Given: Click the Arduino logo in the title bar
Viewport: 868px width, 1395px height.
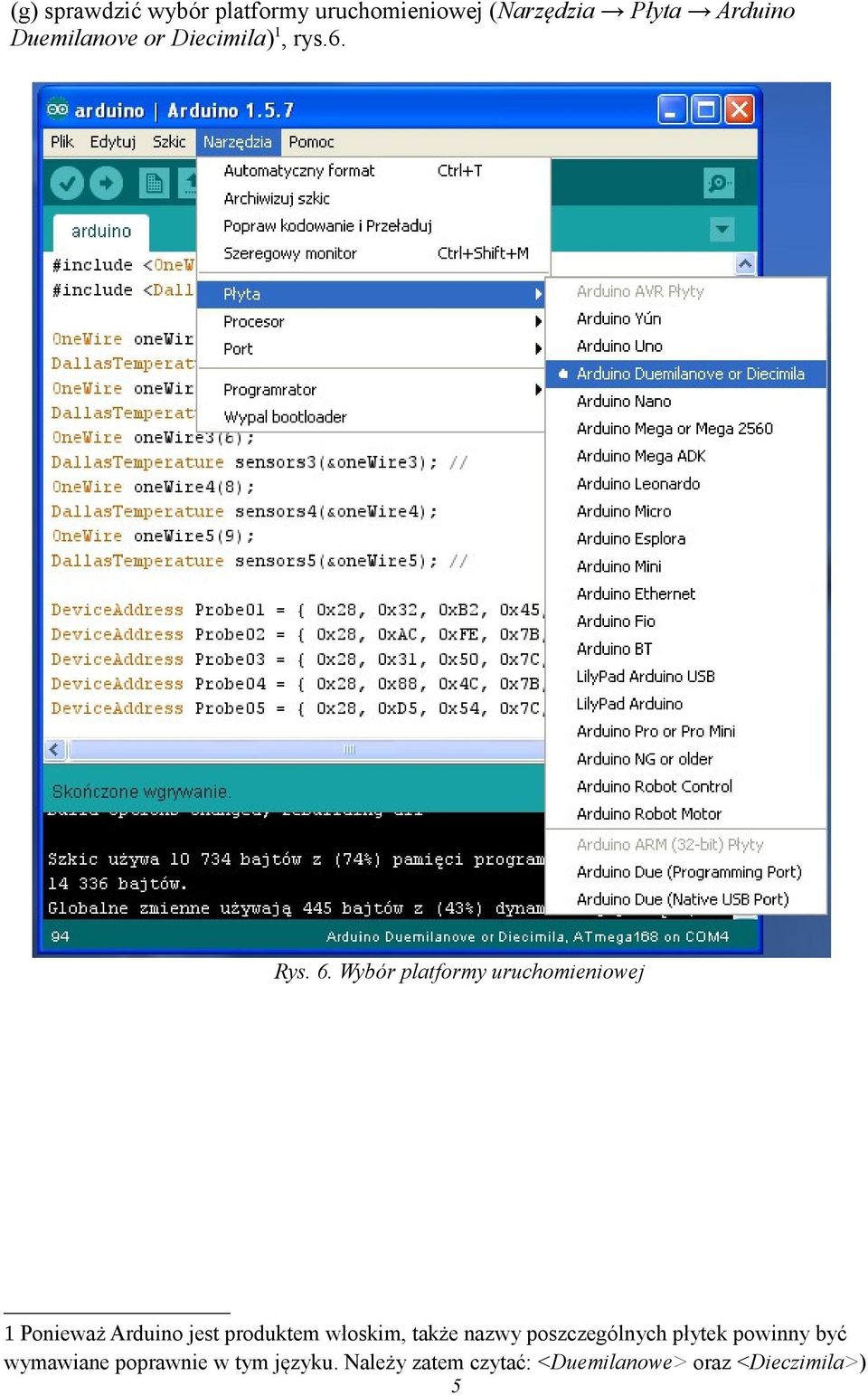Looking at the screenshot, I should (57, 109).
